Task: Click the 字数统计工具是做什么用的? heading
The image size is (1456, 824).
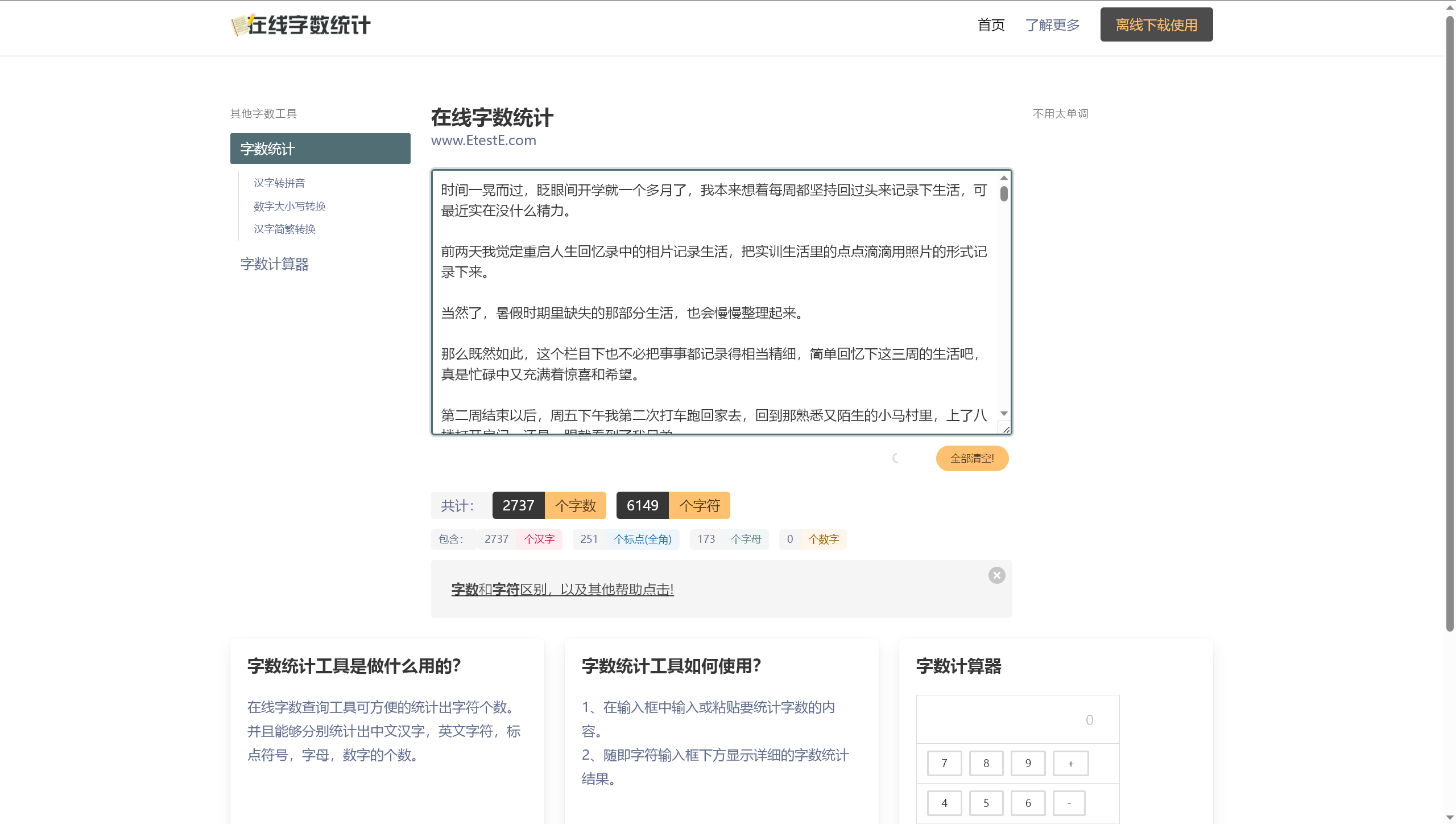Action: (354, 666)
